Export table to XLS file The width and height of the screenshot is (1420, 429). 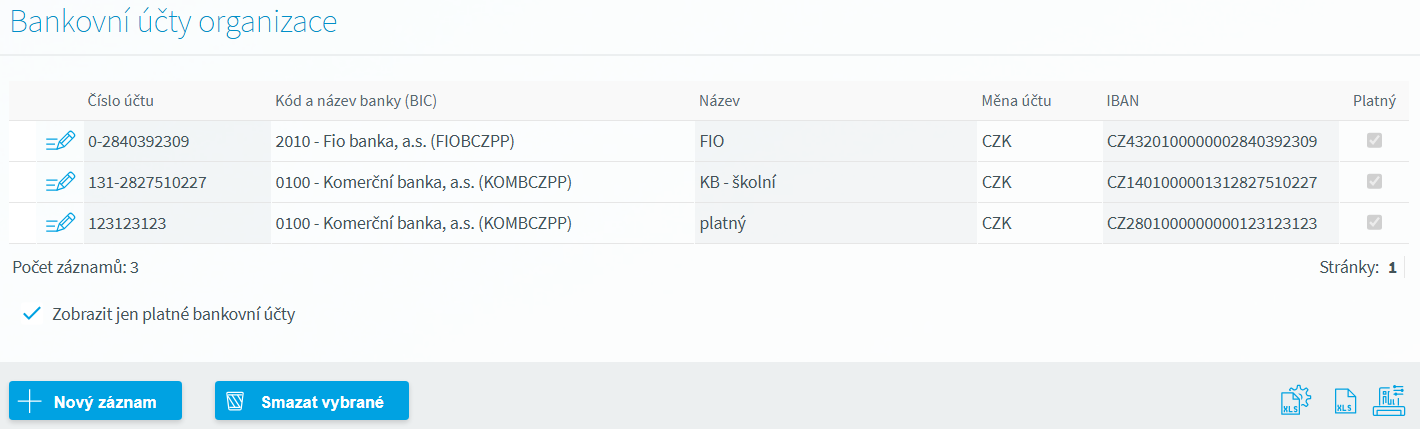(x=1345, y=401)
